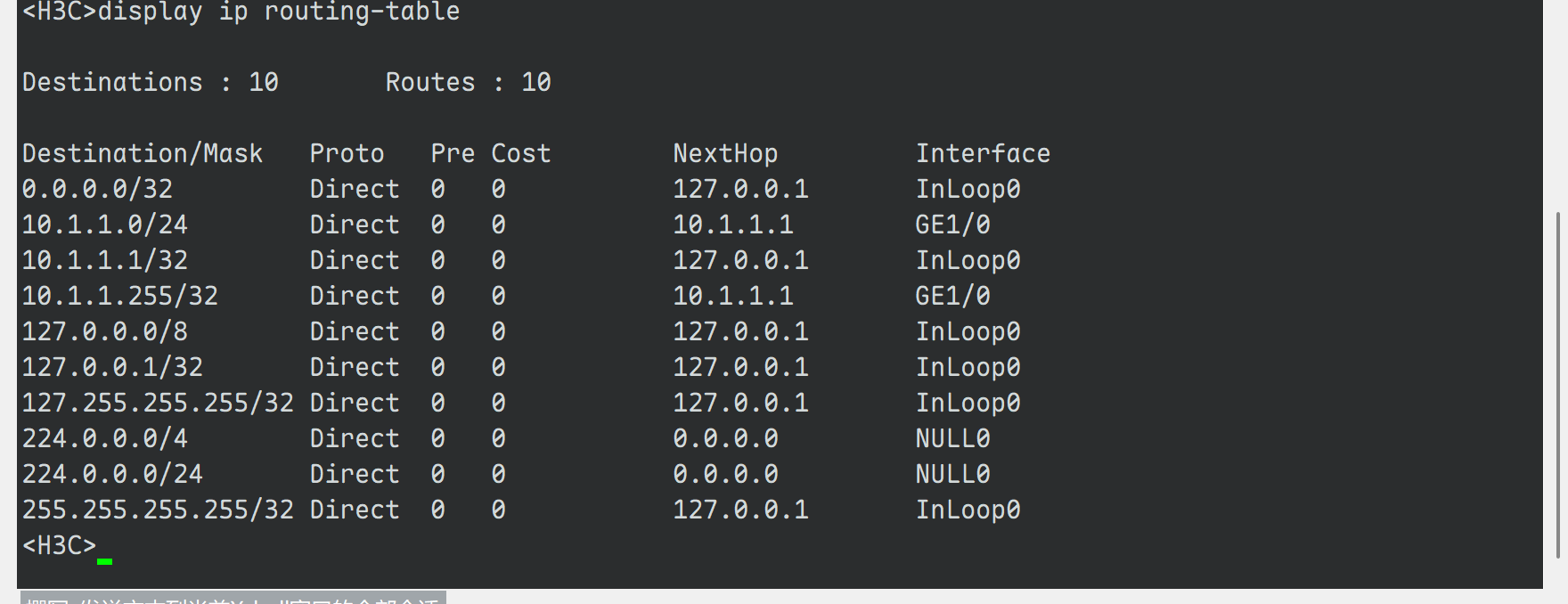This screenshot has height=604, width=1568.
Task: Click the 'display ip routing-table' command text
Action: pyautogui.click(x=278, y=12)
